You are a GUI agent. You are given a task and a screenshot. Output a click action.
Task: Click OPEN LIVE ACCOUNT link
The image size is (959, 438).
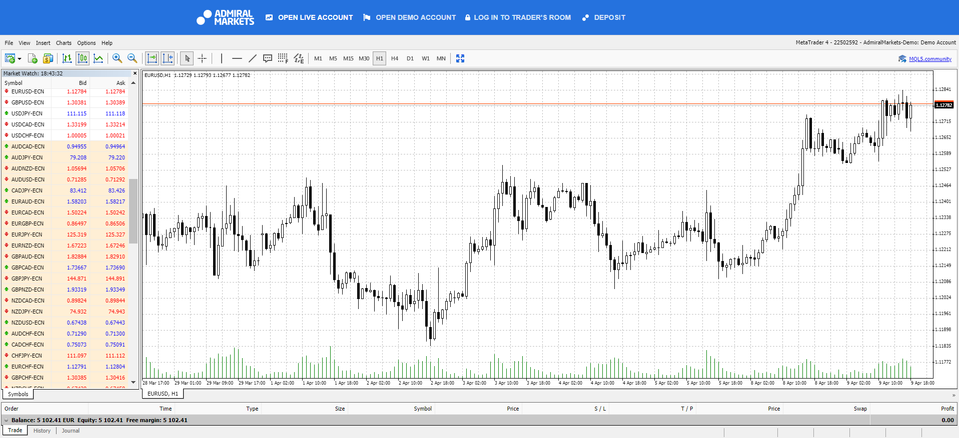coord(308,17)
